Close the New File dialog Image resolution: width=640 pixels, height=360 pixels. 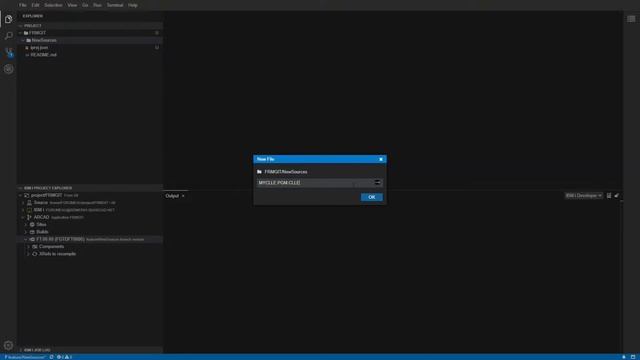(381, 159)
